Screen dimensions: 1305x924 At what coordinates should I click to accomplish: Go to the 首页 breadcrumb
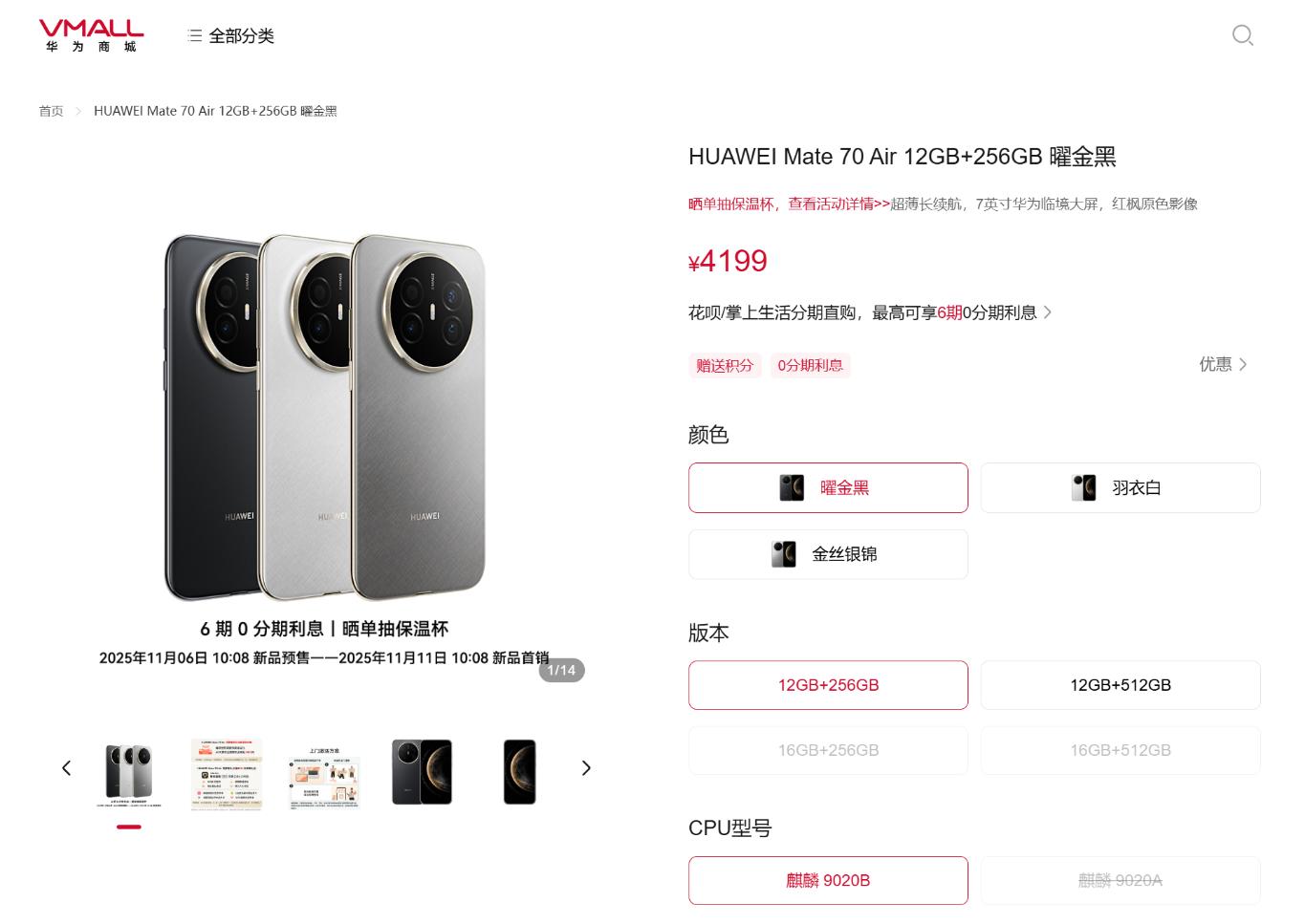pos(51,111)
